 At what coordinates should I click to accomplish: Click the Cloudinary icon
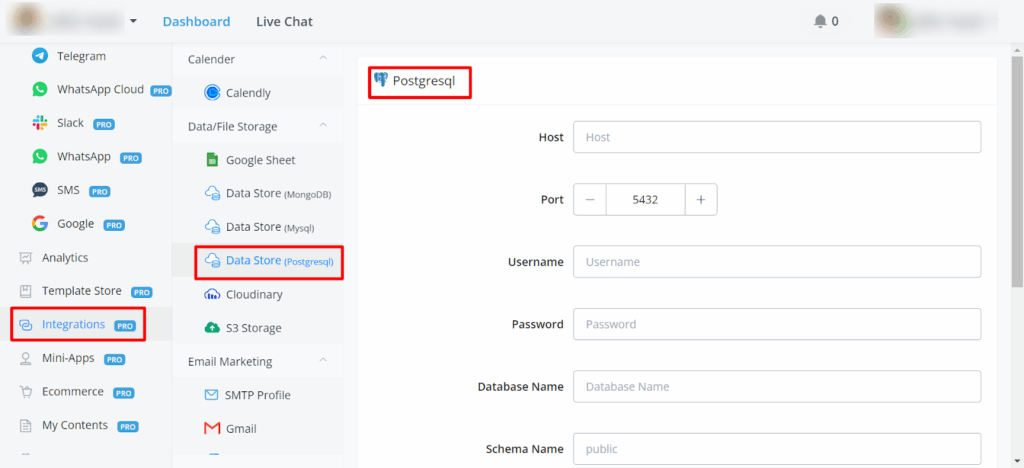[212, 294]
